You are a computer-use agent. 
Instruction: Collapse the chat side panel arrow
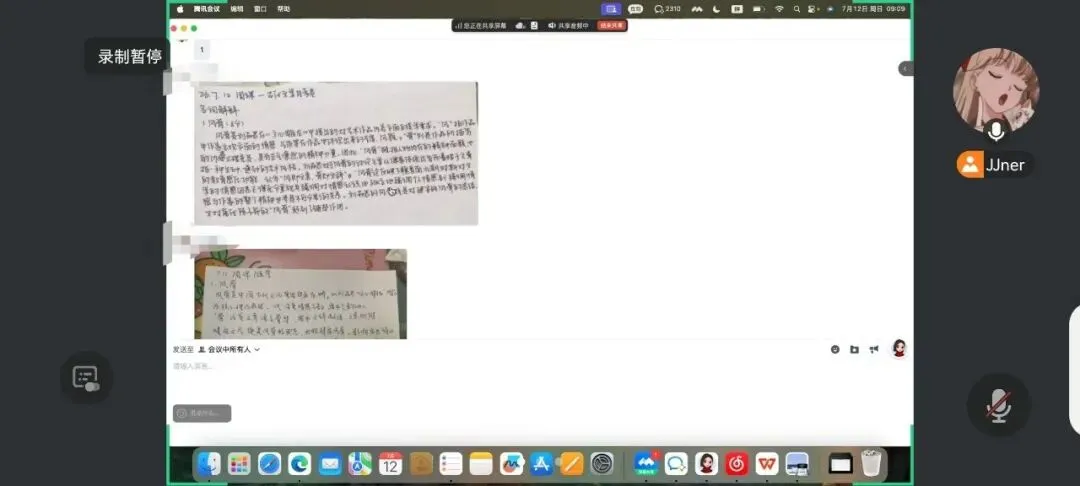pos(906,68)
